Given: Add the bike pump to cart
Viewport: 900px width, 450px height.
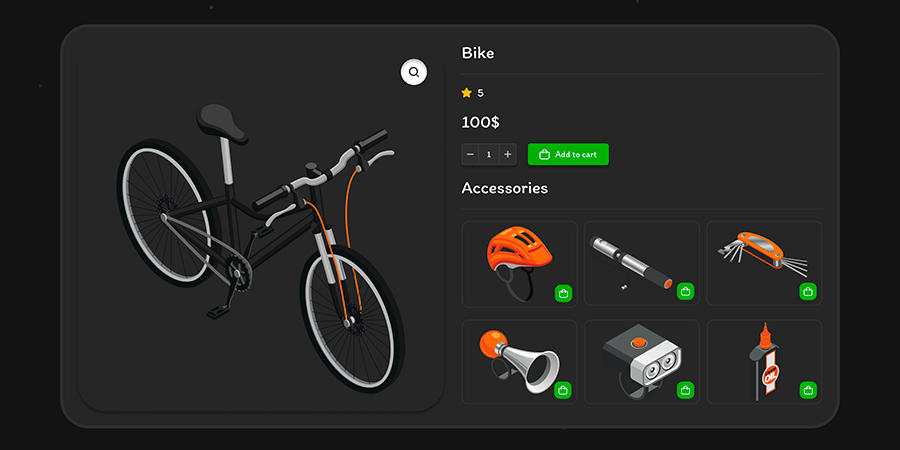Looking at the screenshot, I should click(x=685, y=292).
